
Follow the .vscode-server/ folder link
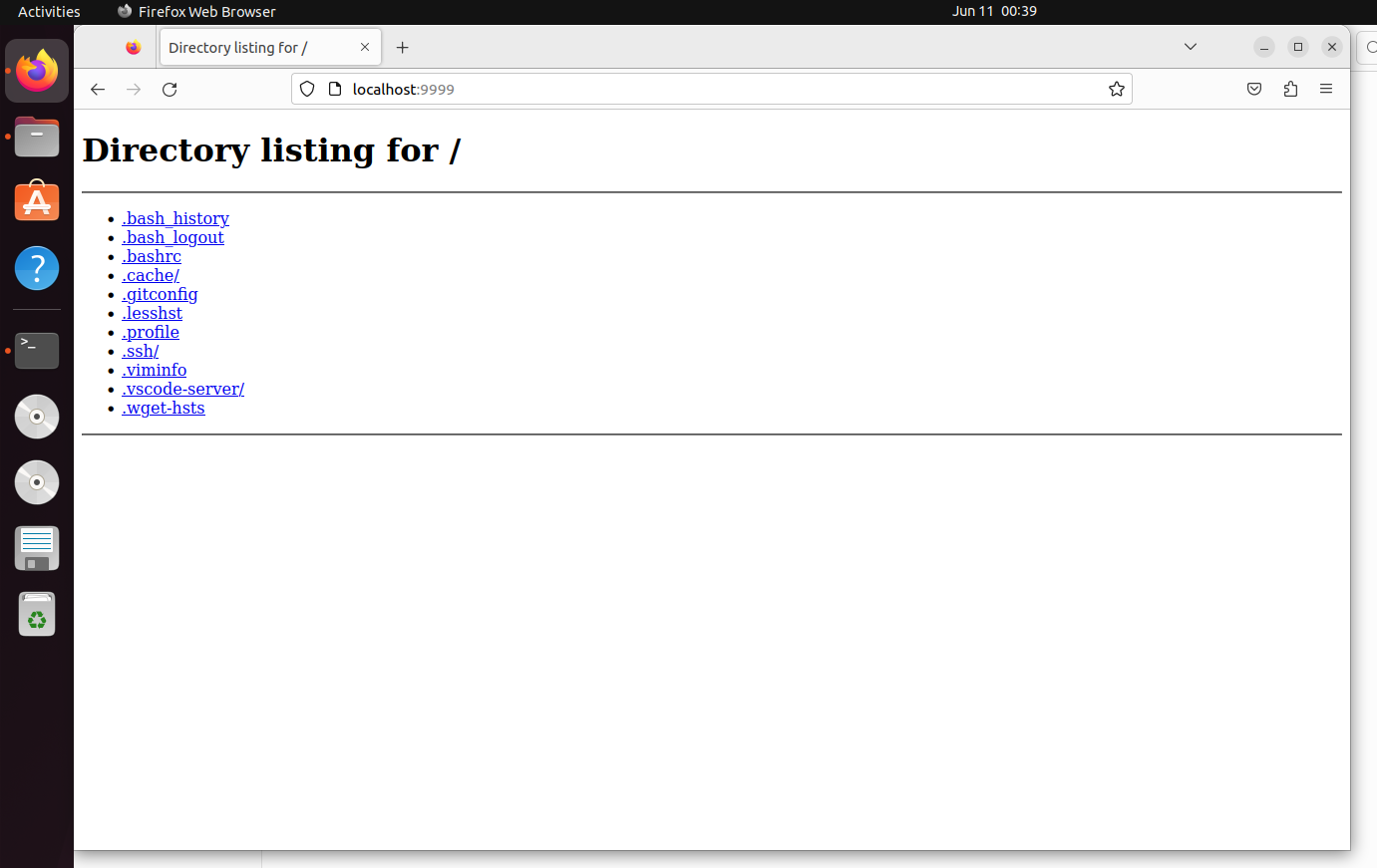pos(182,389)
